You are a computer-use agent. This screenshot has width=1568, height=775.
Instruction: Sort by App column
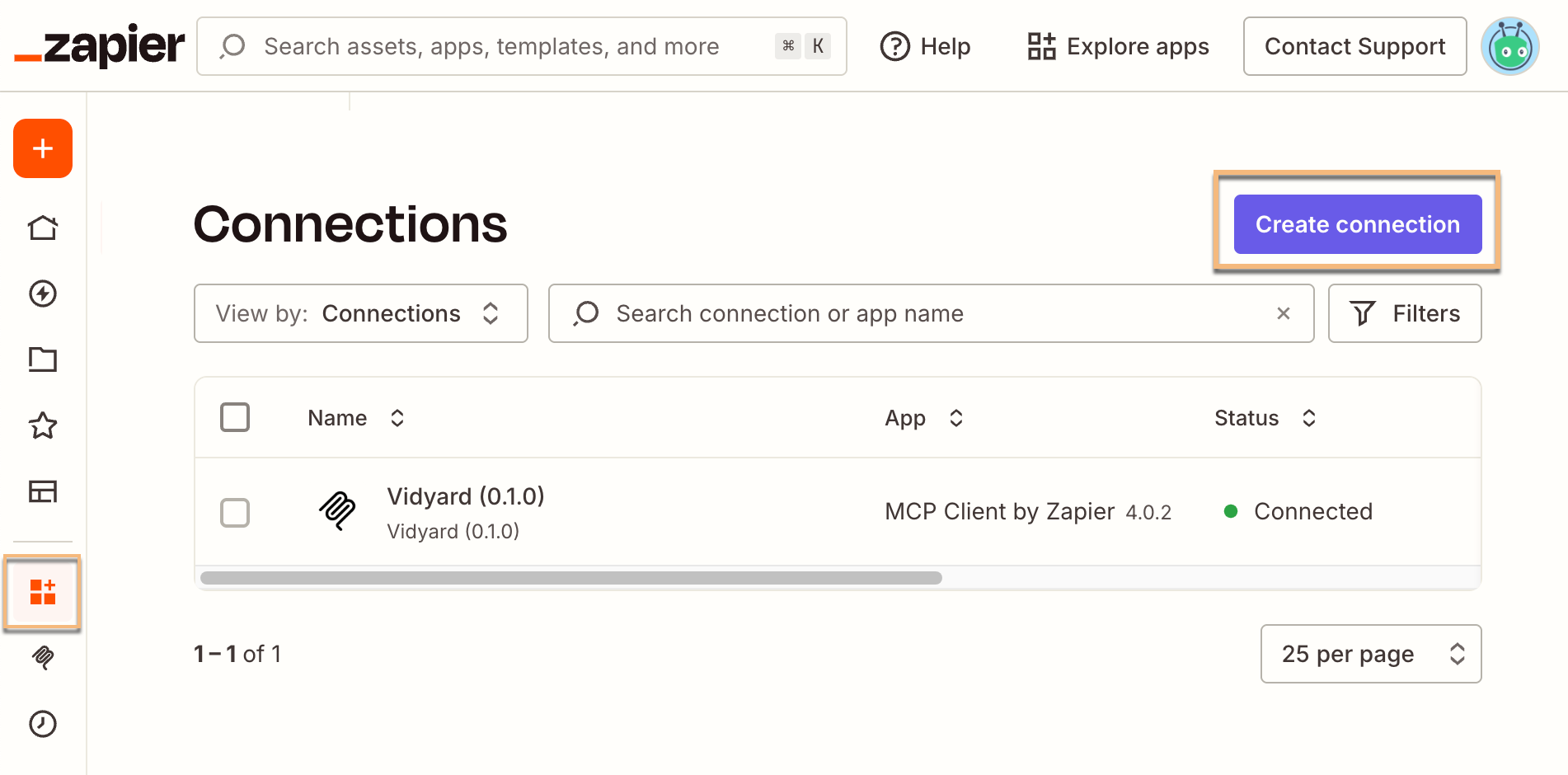[924, 418]
